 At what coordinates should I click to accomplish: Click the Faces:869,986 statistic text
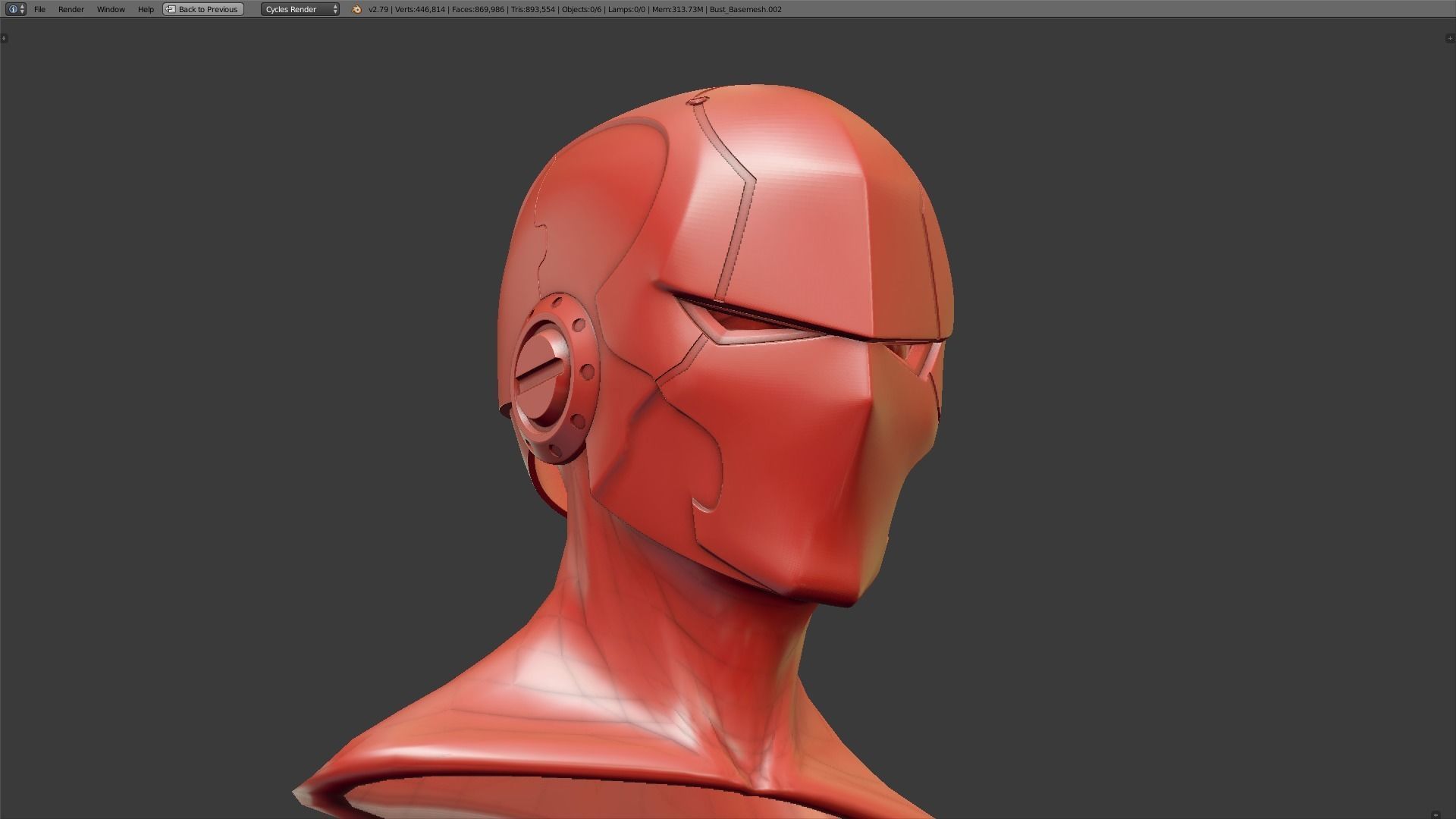coord(478,9)
